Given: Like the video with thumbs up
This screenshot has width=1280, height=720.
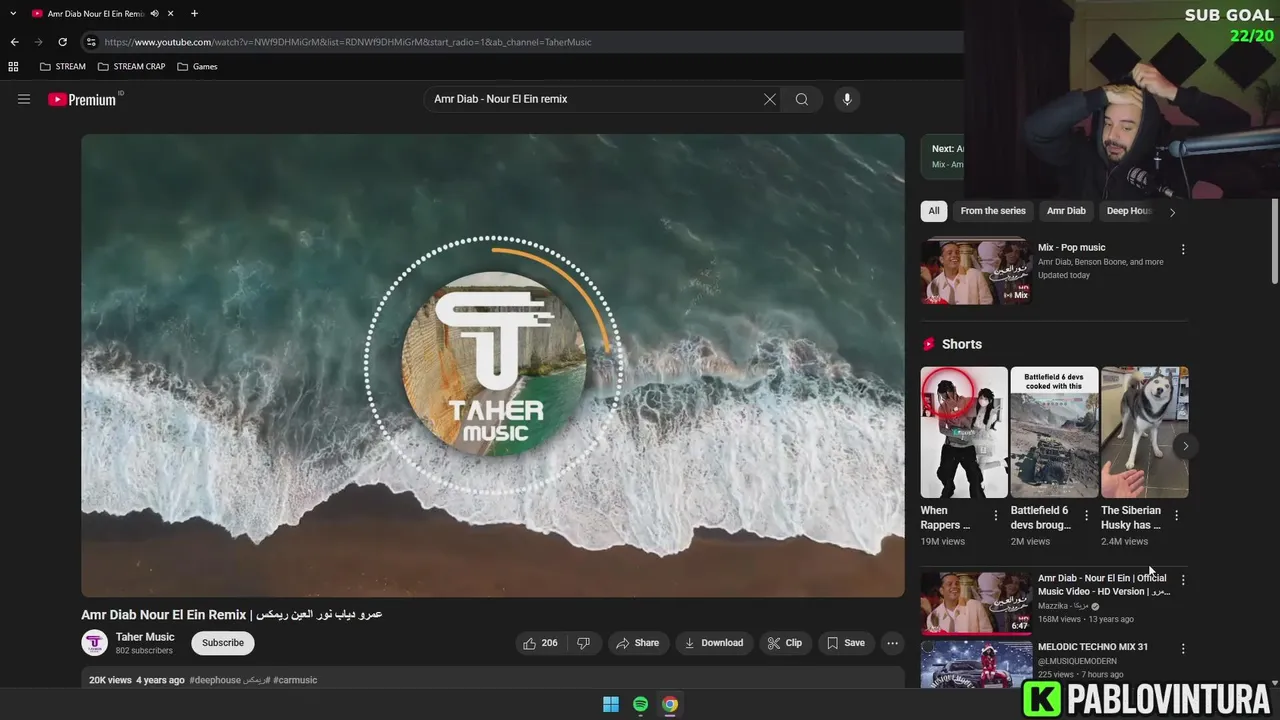Looking at the screenshot, I should [x=541, y=643].
